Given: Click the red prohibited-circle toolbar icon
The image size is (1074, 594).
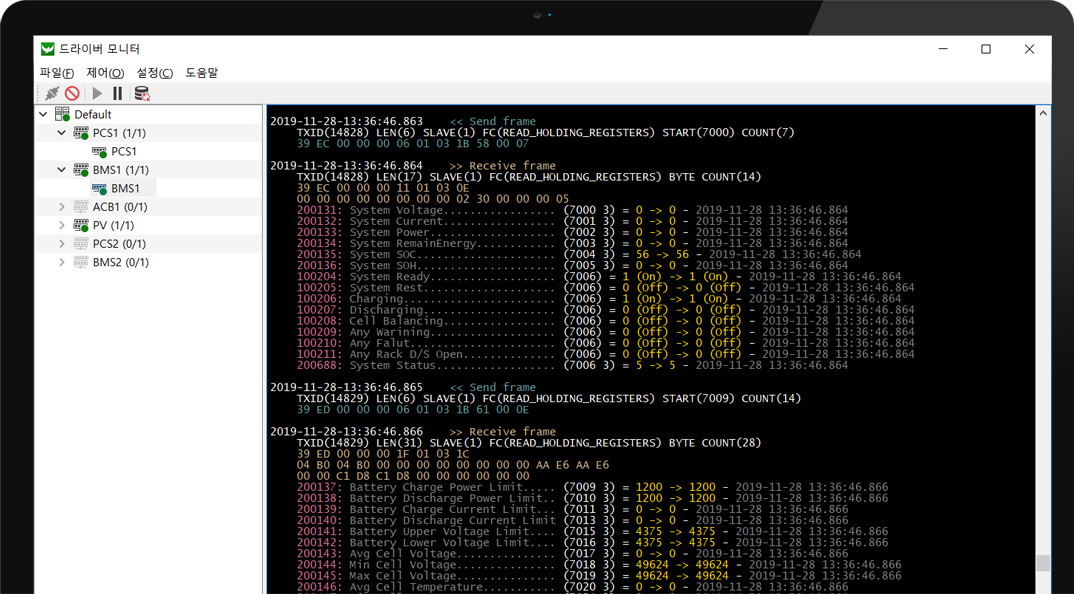Looking at the screenshot, I should pos(73,93).
